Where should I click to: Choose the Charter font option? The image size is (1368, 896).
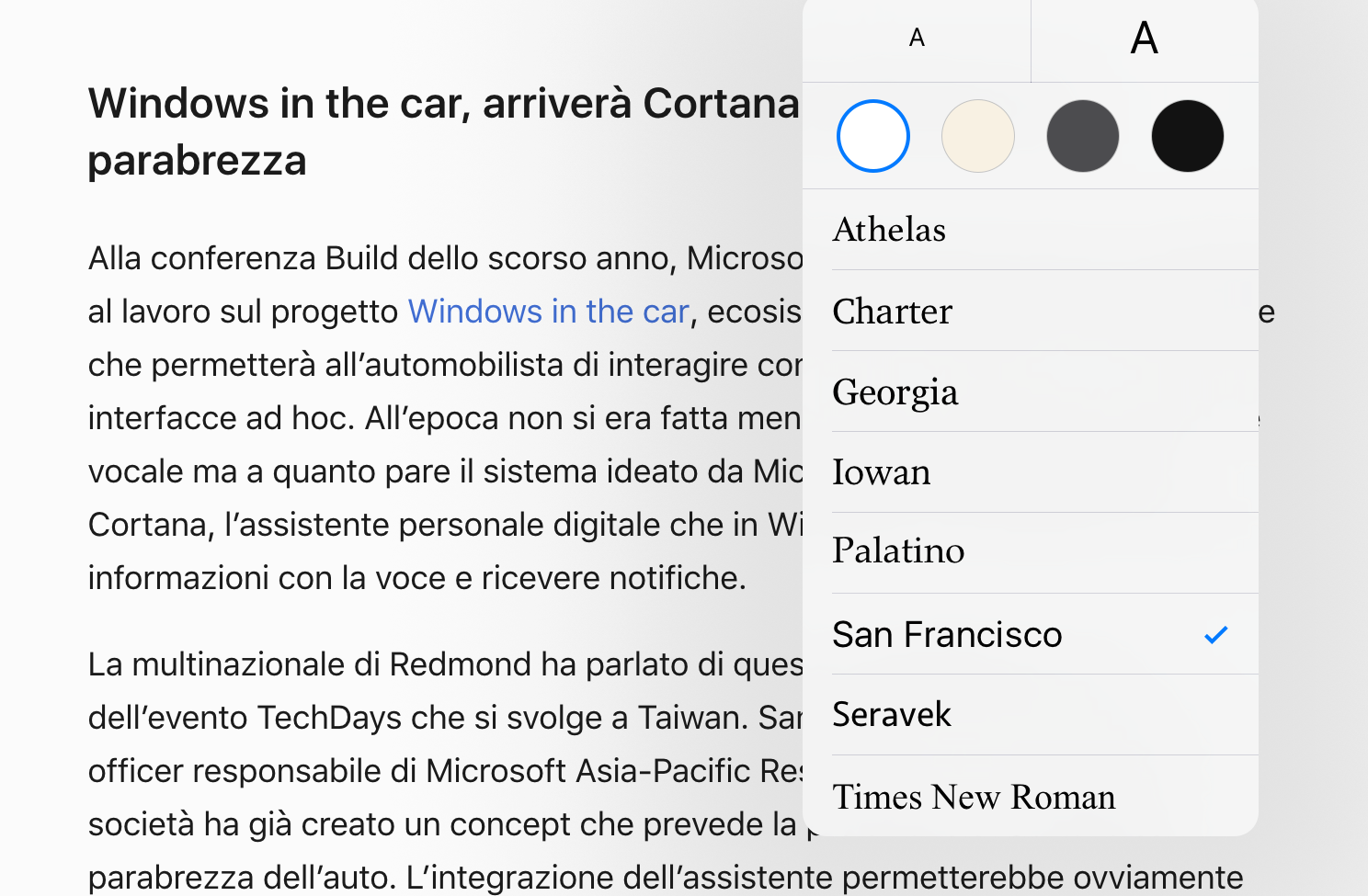(893, 312)
